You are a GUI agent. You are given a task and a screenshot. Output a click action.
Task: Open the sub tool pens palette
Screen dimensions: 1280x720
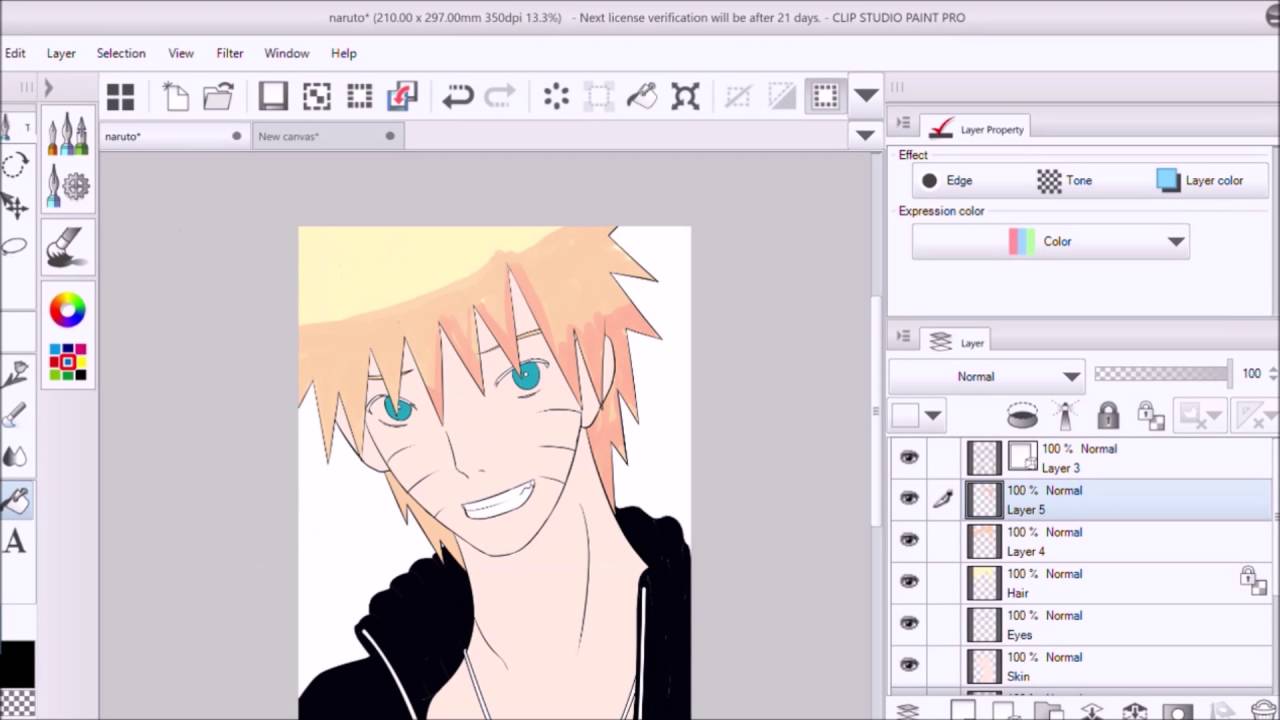(x=68, y=134)
